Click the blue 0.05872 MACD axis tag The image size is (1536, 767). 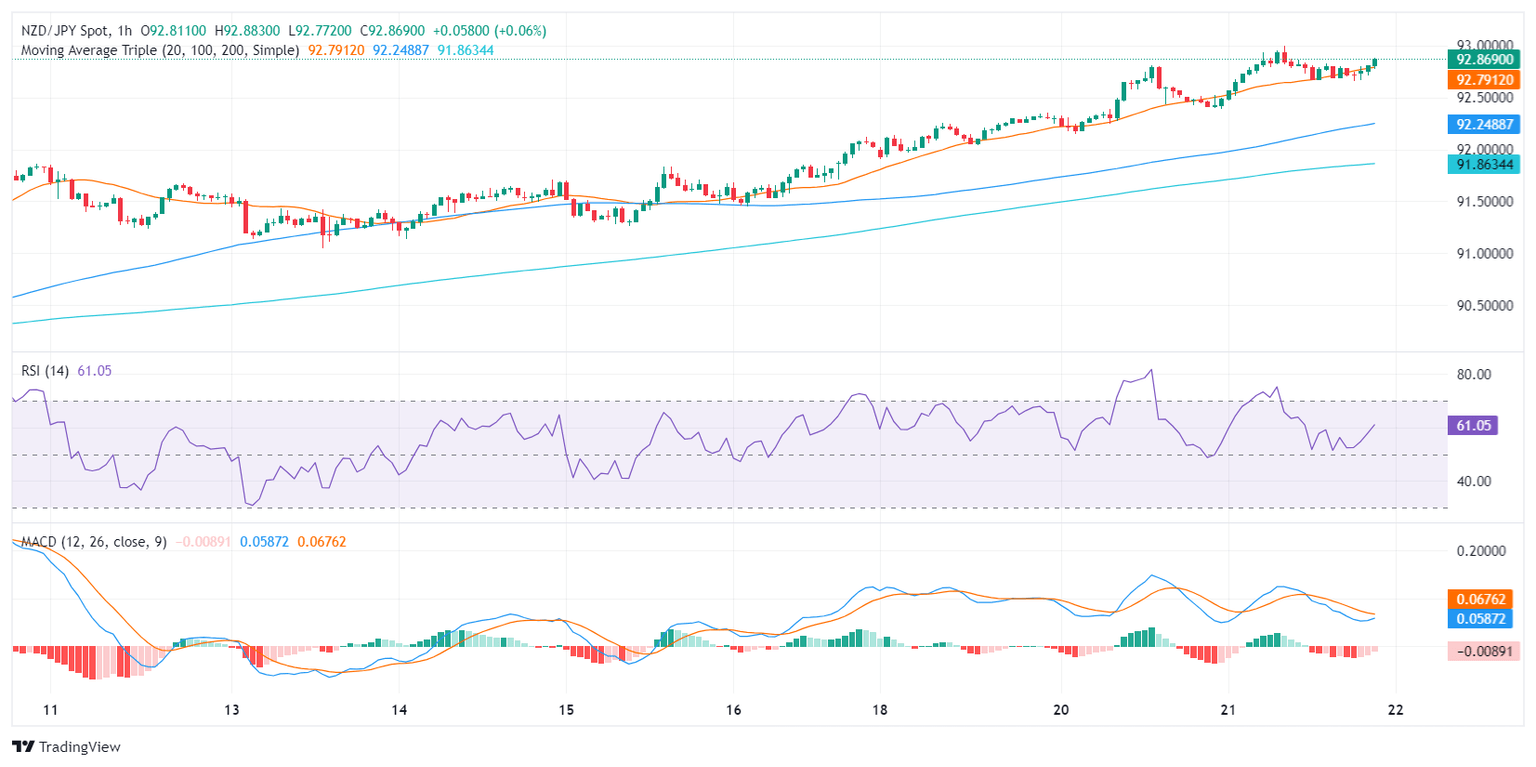[1482, 619]
